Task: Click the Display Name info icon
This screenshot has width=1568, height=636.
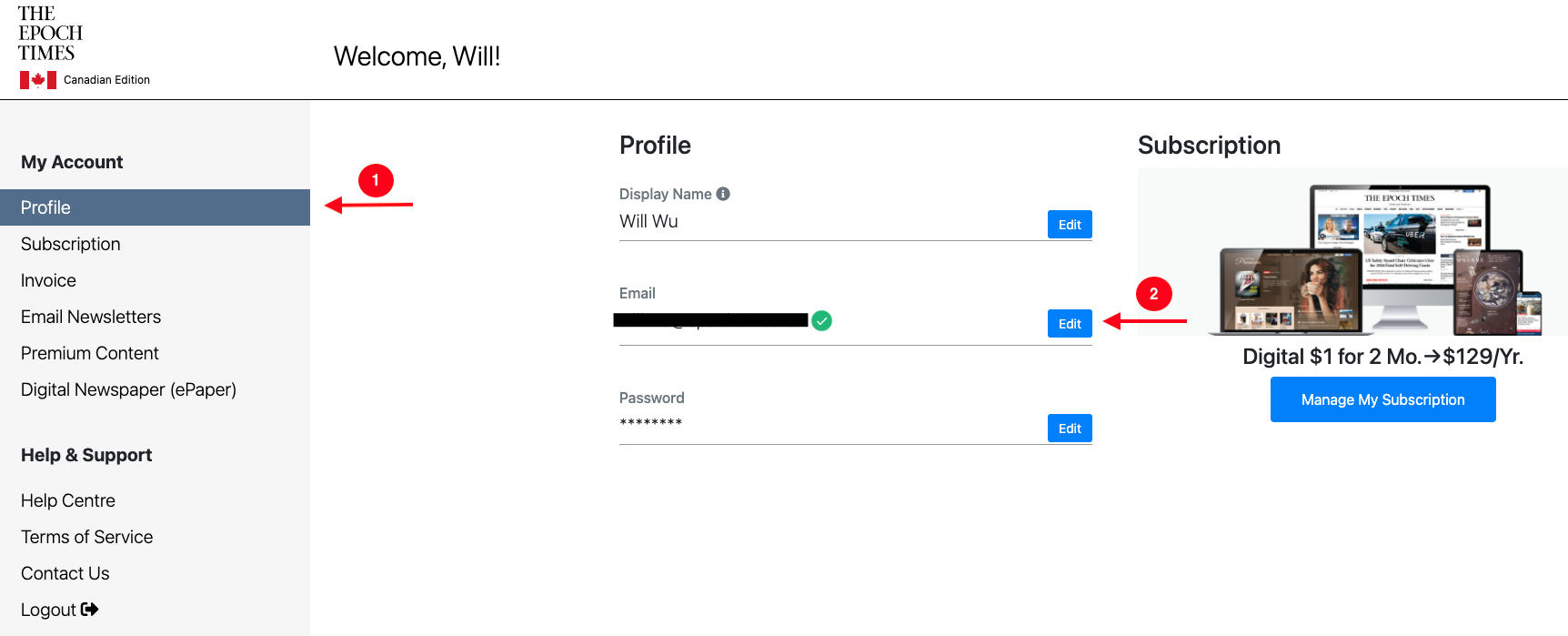Action: coord(723,194)
